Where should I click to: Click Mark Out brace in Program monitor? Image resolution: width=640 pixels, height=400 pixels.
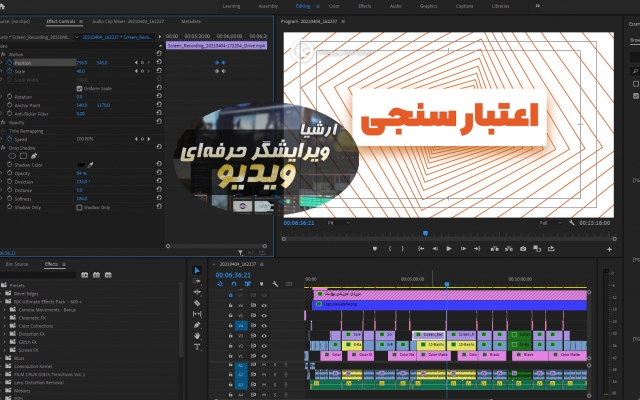(x=402, y=249)
